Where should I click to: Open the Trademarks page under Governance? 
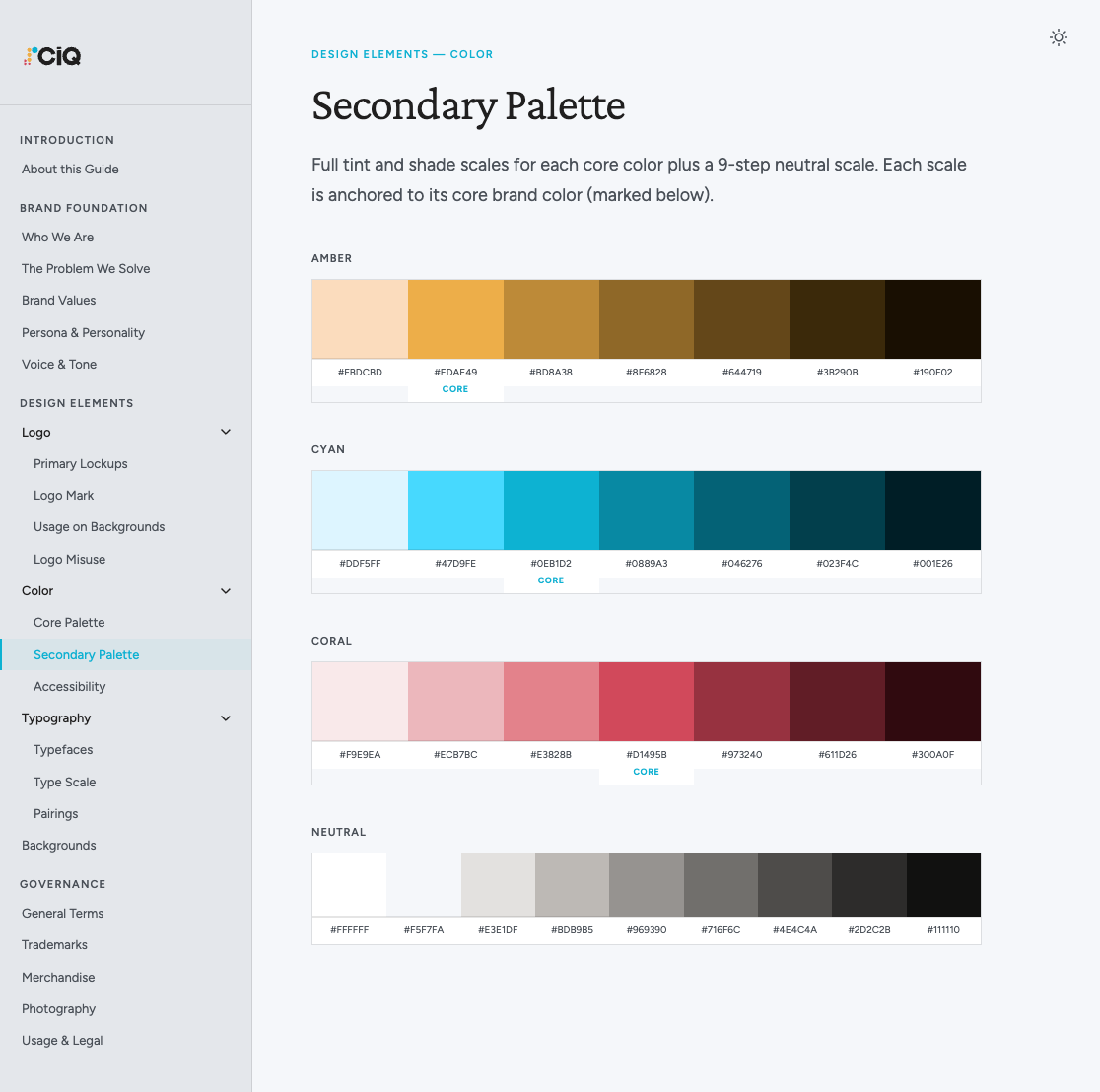click(54, 944)
